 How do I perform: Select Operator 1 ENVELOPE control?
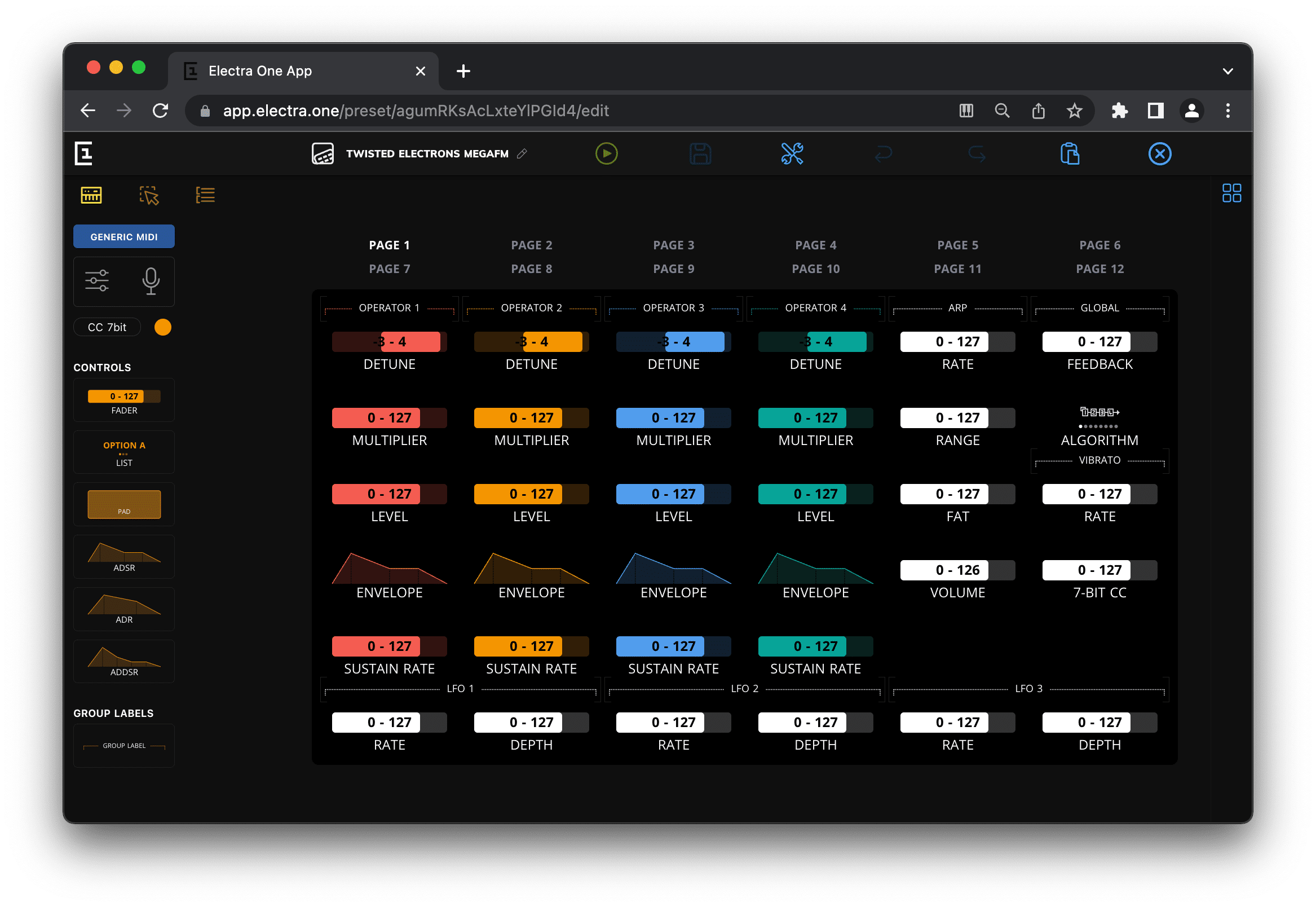(389, 575)
